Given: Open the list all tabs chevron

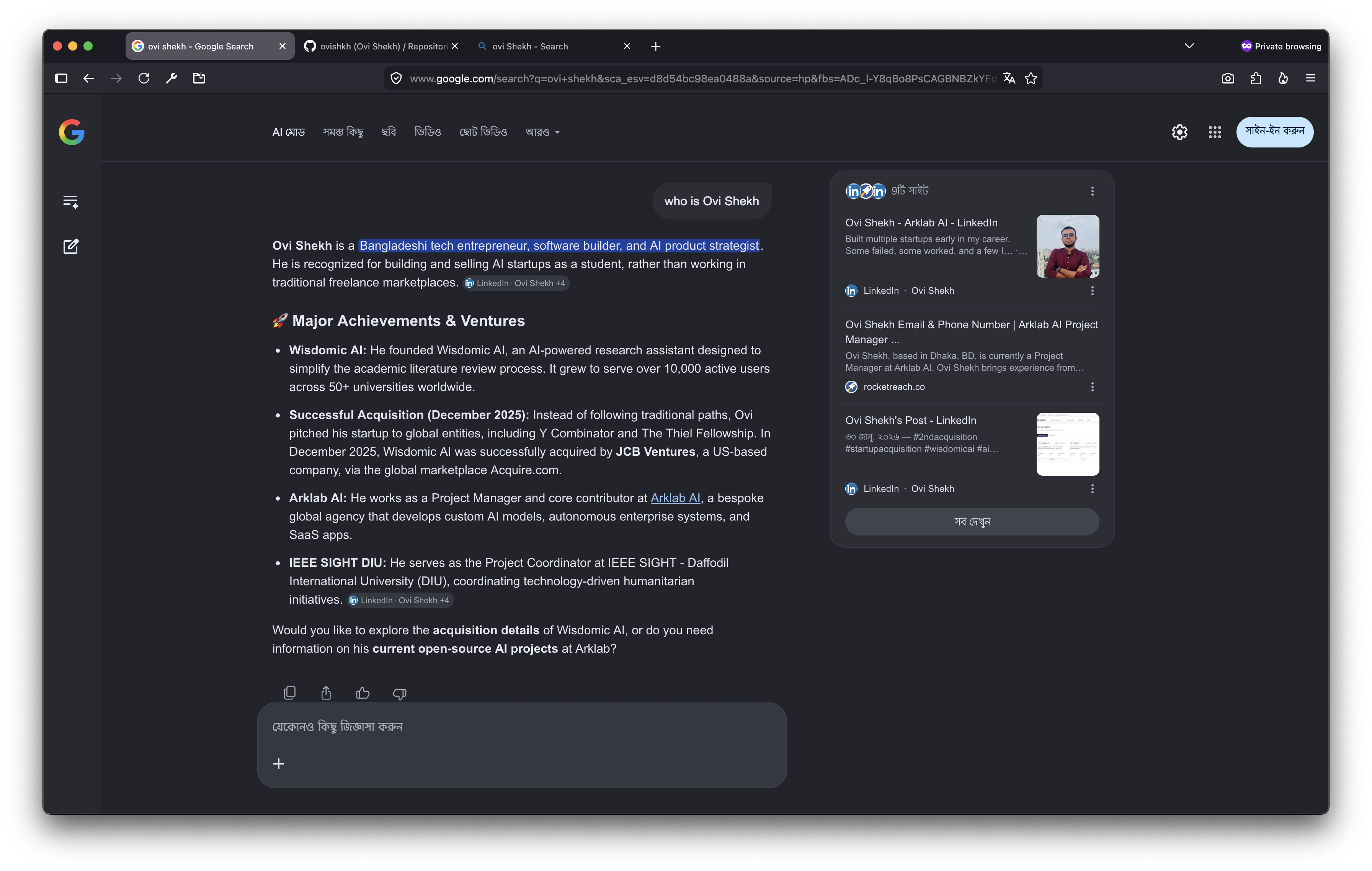Looking at the screenshot, I should point(1189,46).
